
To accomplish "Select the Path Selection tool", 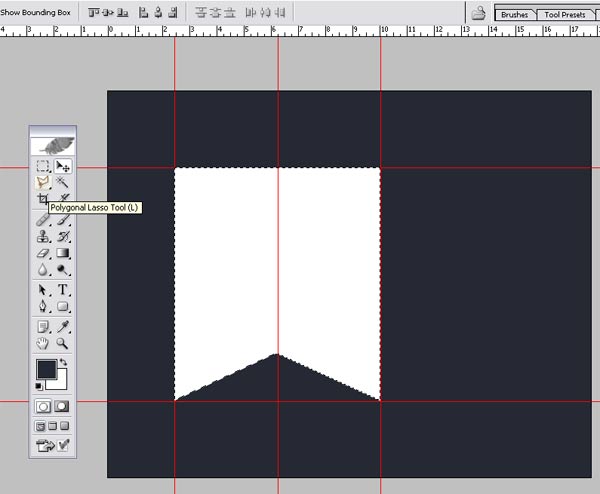I will (x=42, y=290).
